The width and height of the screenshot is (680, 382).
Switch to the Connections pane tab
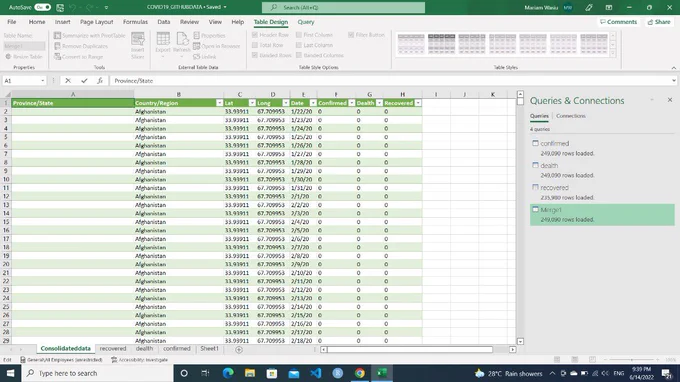(x=571, y=116)
